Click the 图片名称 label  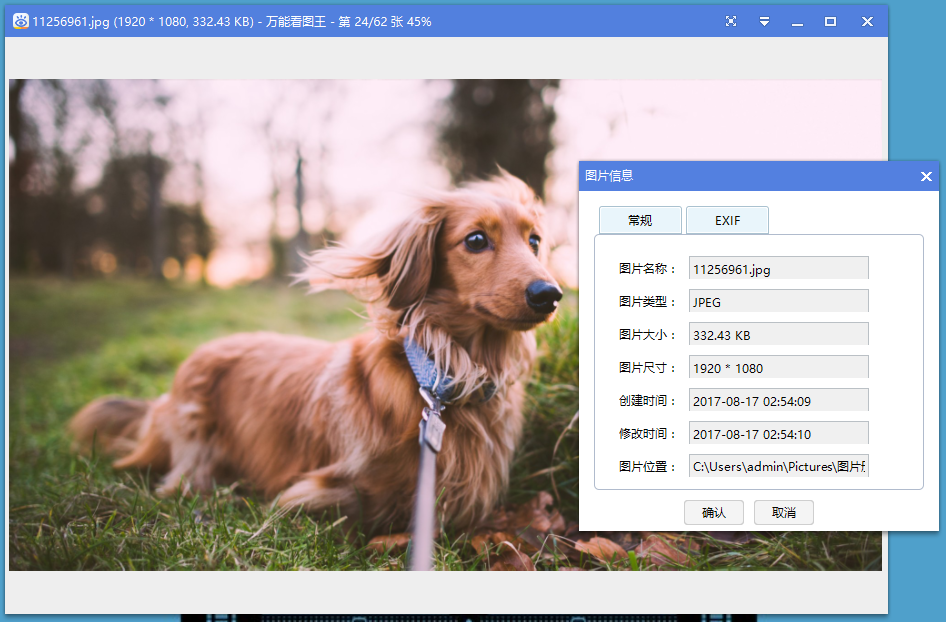[647, 269]
